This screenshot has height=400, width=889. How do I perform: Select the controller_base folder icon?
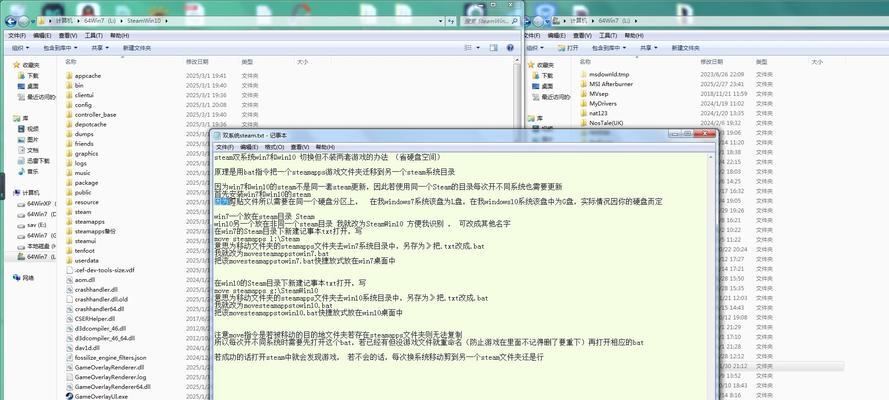click(69, 114)
